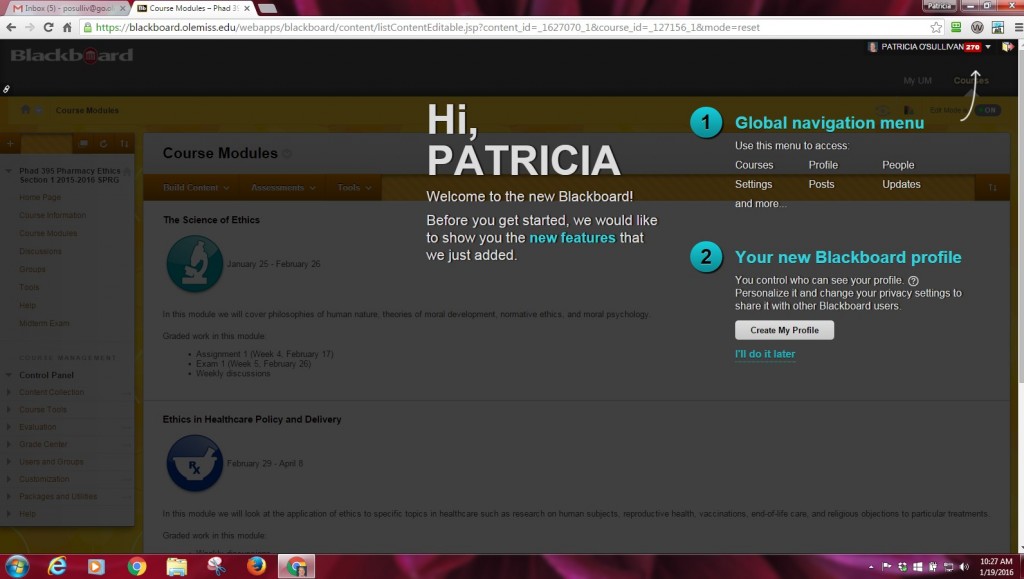
Task: Open the Patricia O'Sullivan user menu arrow
Action: (x=988, y=47)
